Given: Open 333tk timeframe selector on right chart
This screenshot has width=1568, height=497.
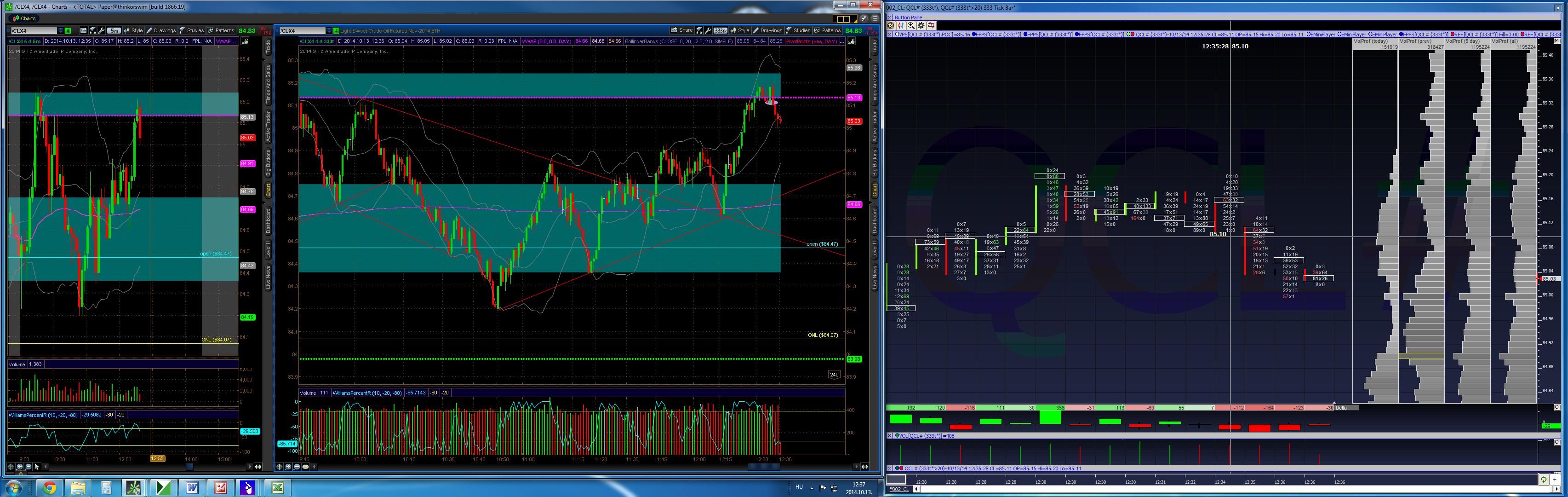Looking at the screenshot, I should coord(721,30).
